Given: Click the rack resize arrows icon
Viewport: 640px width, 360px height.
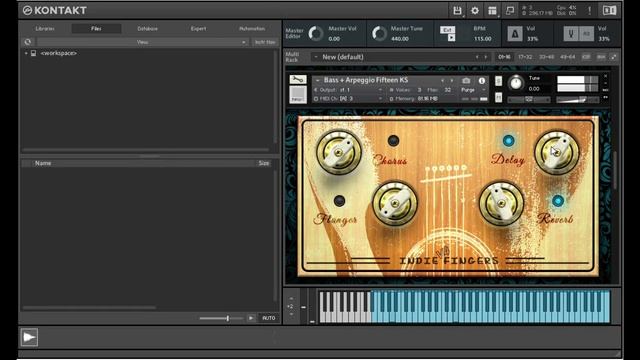Looking at the screenshot, I should point(613,57).
